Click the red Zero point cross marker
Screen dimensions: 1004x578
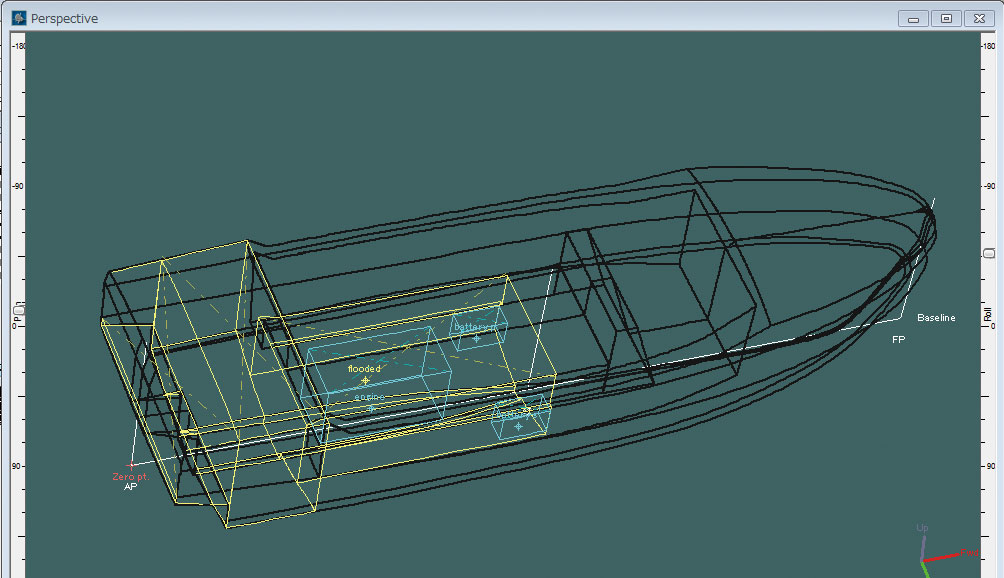tap(131, 465)
